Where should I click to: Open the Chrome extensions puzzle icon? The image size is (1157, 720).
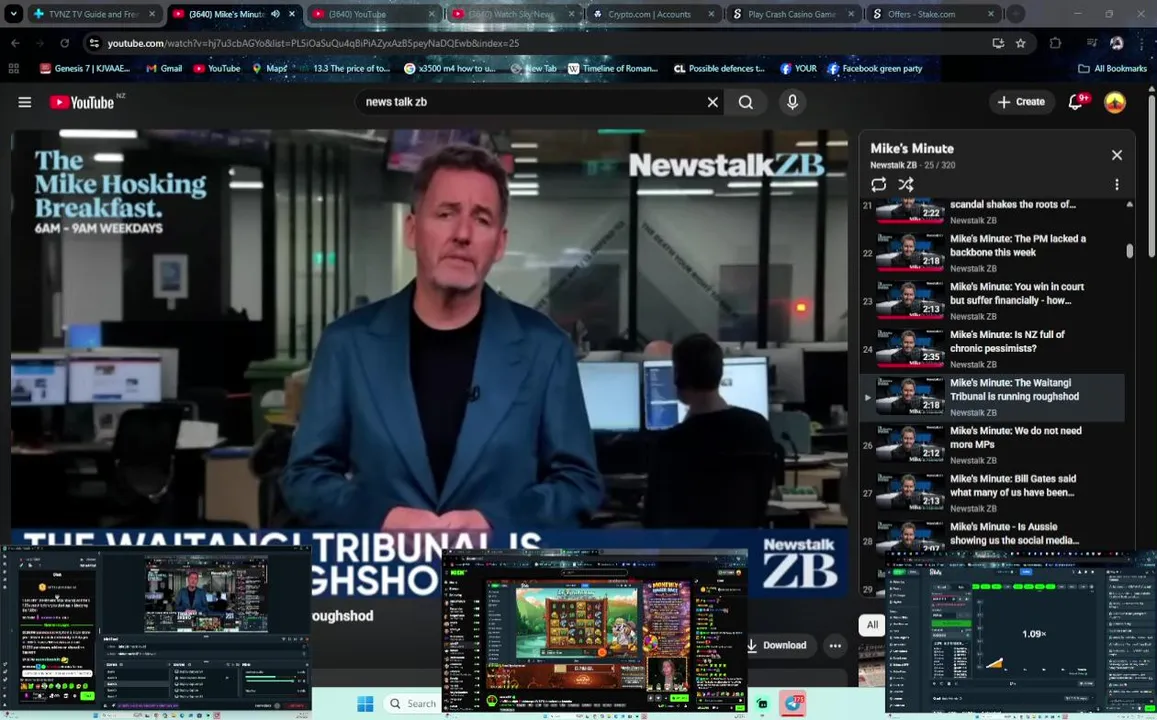tap(1055, 44)
